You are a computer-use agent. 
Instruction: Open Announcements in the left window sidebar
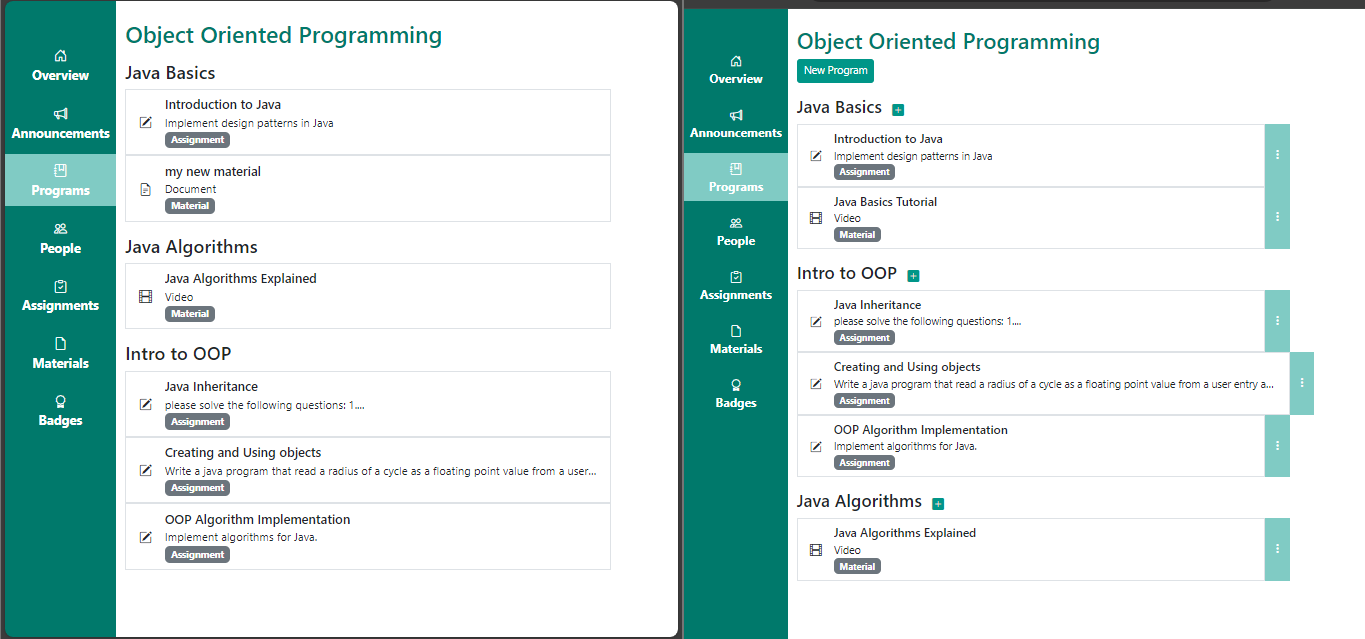(x=60, y=124)
